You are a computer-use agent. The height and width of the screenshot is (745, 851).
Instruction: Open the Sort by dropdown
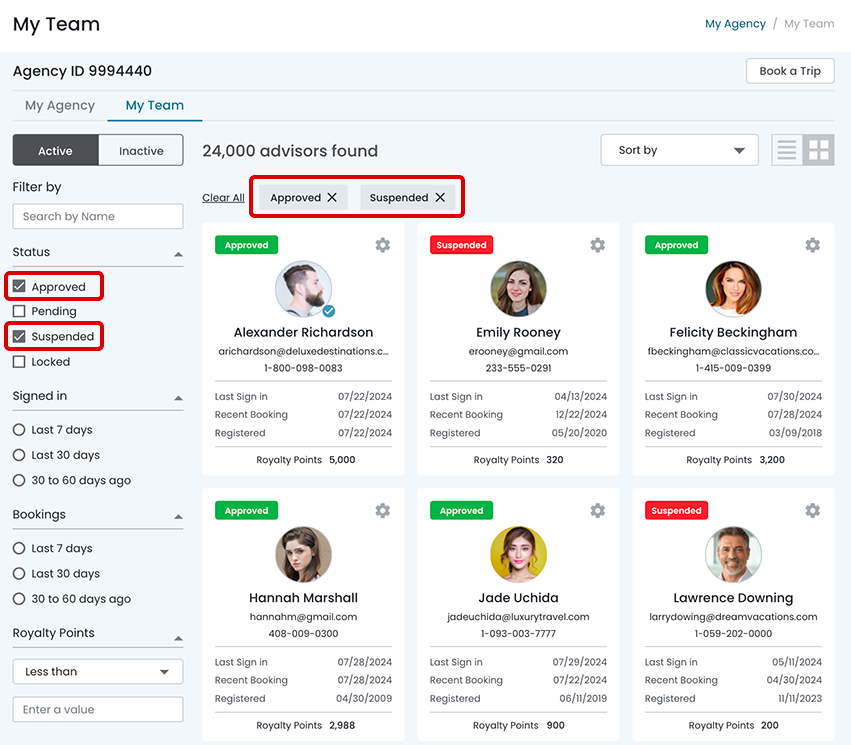point(680,150)
